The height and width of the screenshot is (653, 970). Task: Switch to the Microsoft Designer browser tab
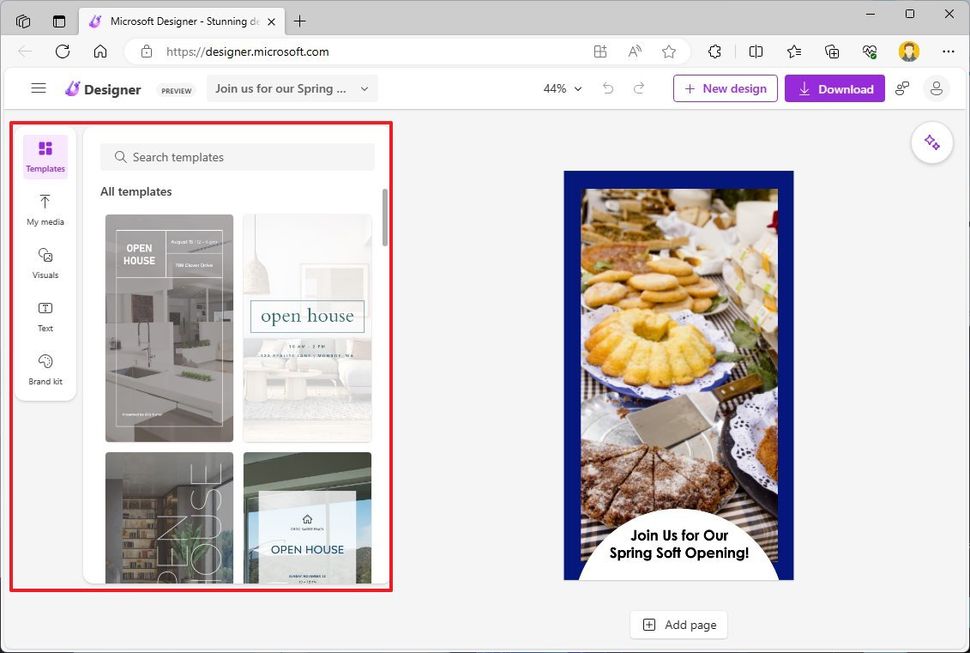pyautogui.click(x=180, y=20)
